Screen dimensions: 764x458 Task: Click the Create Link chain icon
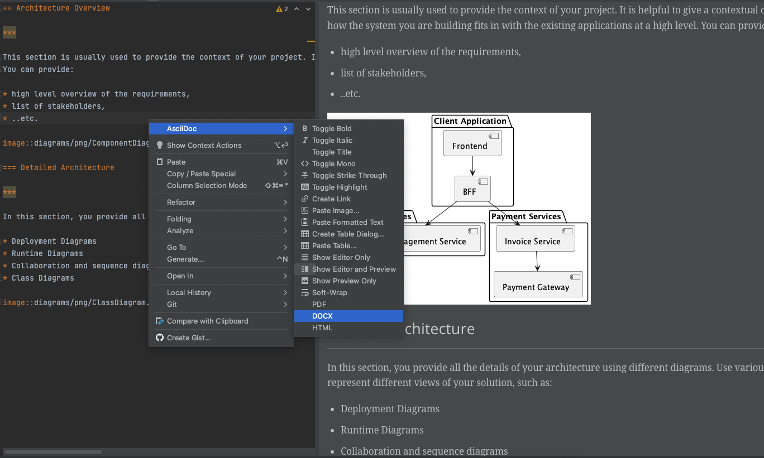point(305,199)
